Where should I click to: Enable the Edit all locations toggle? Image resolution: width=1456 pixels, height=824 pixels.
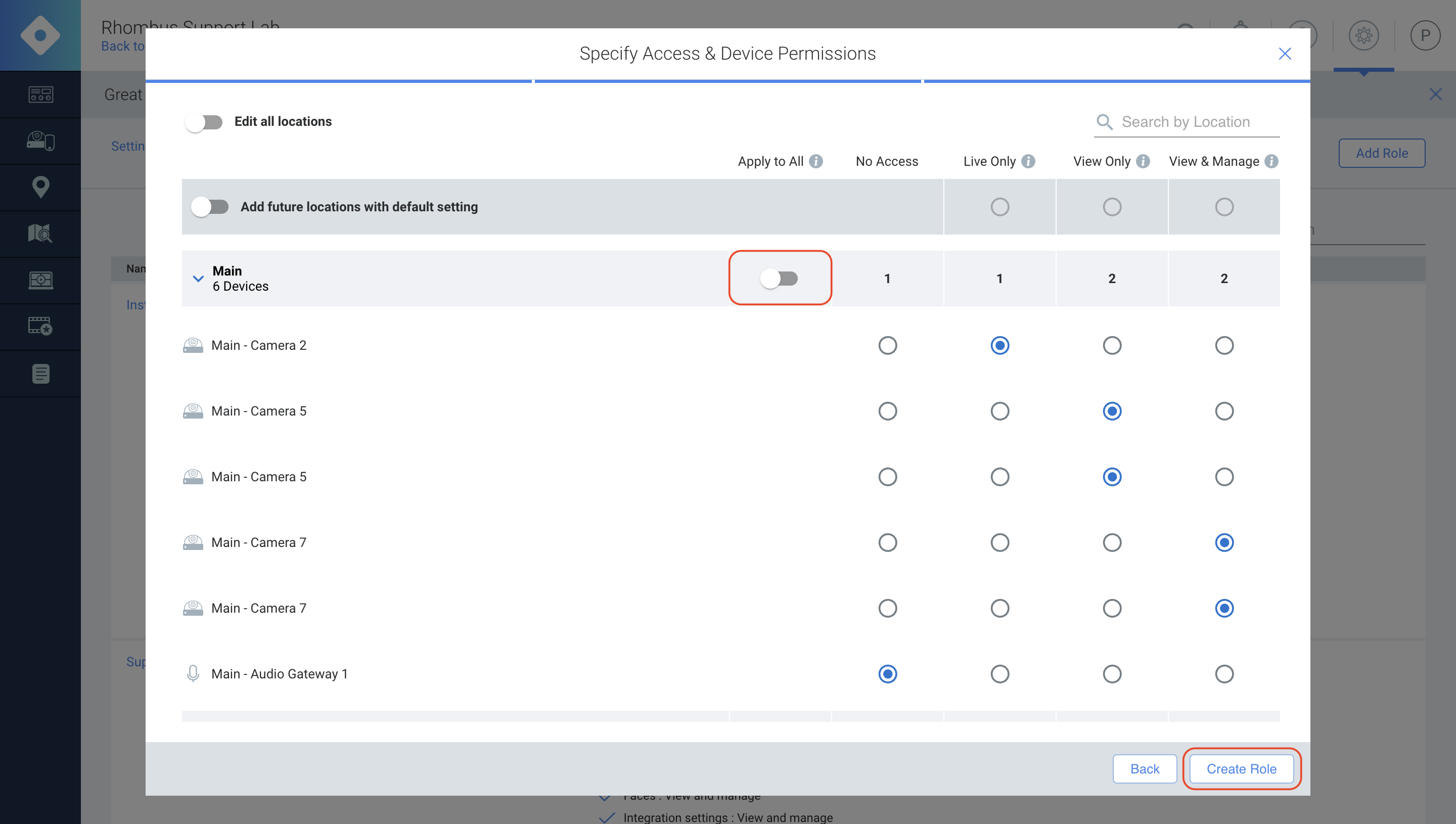click(205, 122)
